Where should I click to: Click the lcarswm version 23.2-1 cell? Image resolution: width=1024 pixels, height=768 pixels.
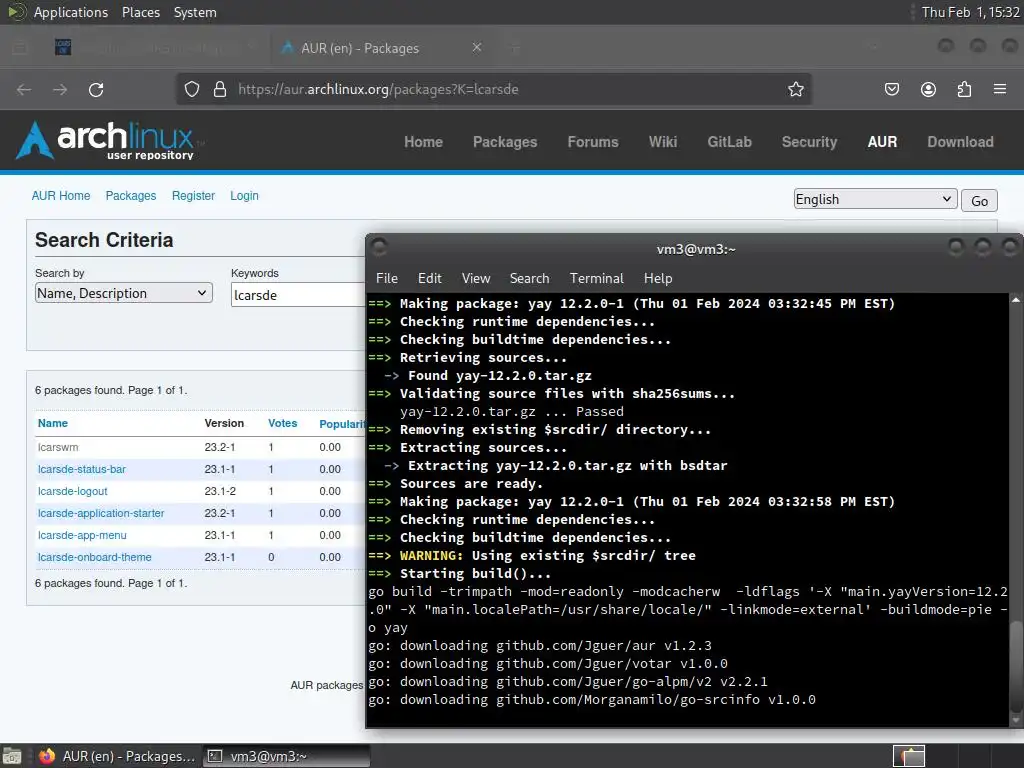pyautogui.click(x=219, y=447)
